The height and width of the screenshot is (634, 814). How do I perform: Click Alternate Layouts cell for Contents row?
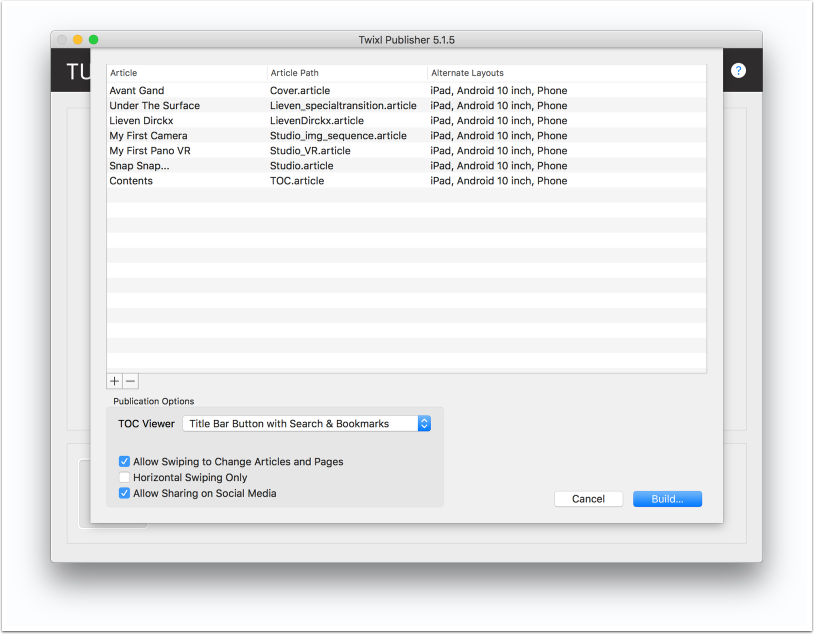498,181
